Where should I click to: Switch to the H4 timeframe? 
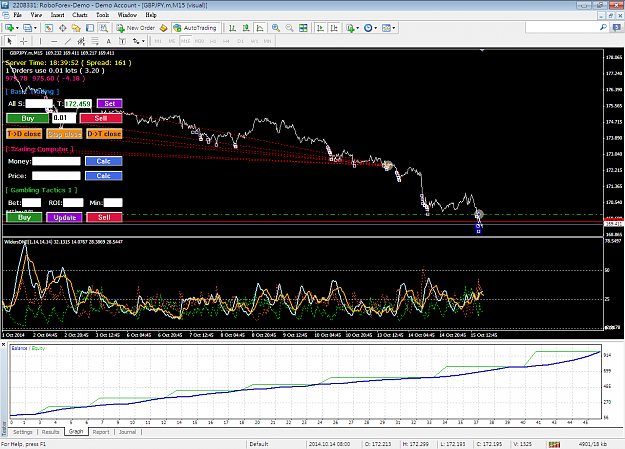tap(226, 41)
